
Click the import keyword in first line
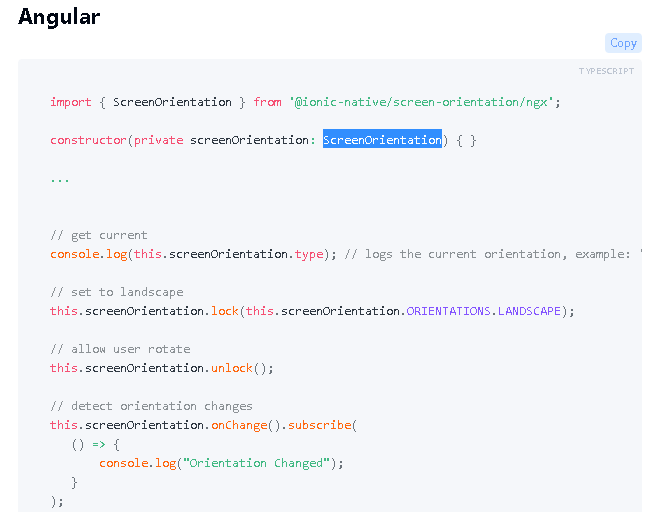71,102
